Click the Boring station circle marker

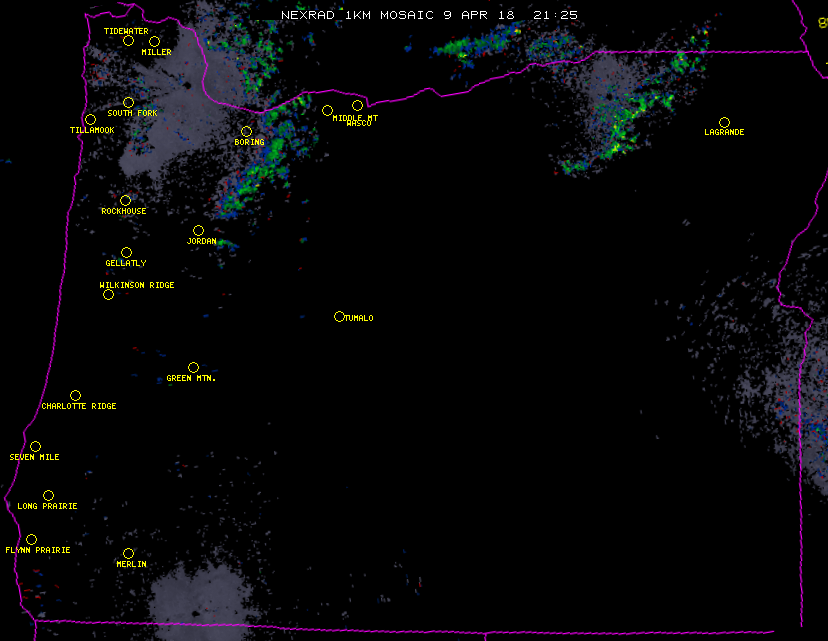click(x=246, y=132)
